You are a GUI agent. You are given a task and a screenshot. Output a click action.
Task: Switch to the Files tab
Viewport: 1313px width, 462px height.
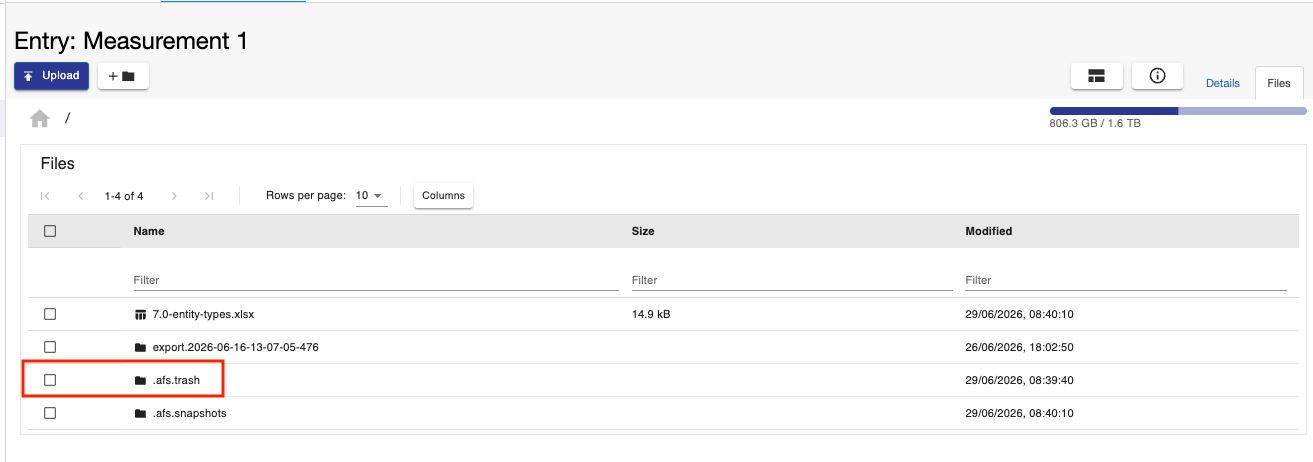point(1279,83)
